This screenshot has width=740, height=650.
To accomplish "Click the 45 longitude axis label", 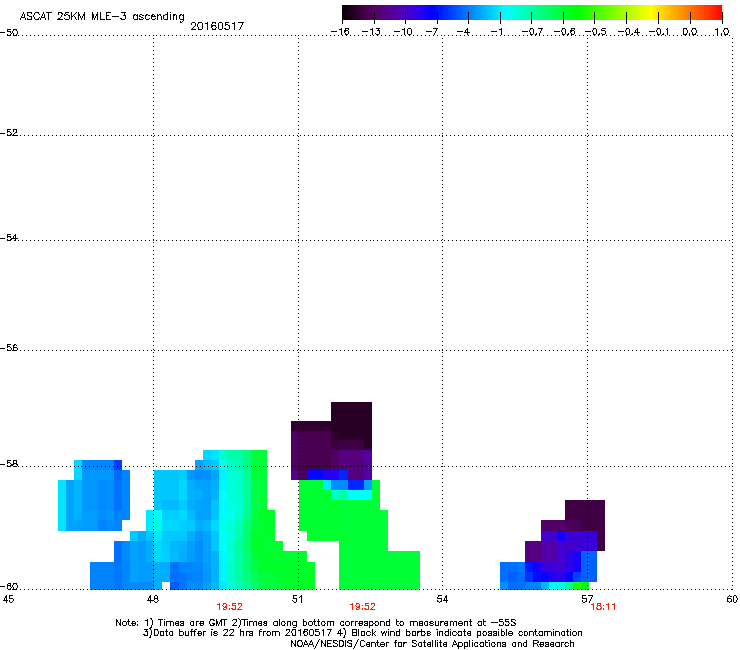I will [8, 599].
